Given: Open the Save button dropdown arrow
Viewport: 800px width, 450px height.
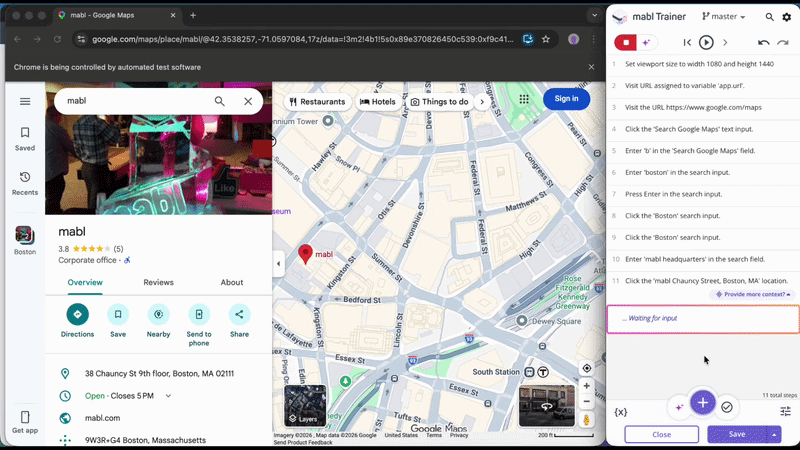Looking at the screenshot, I should coord(774,434).
